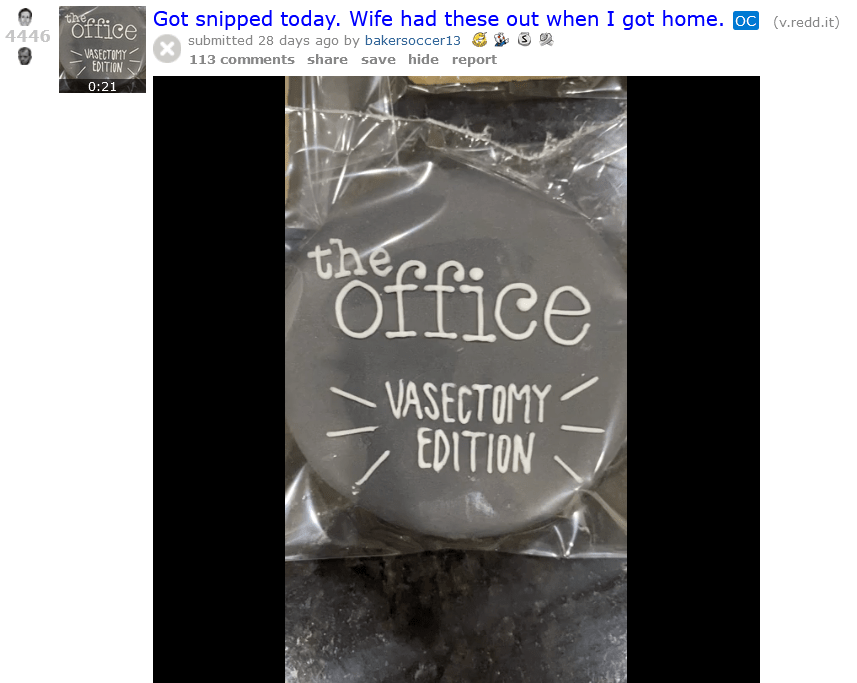Click the second award icon beside the username
Image resolution: width=857 pixels, height=683 pixels.
tap(501, 39)
